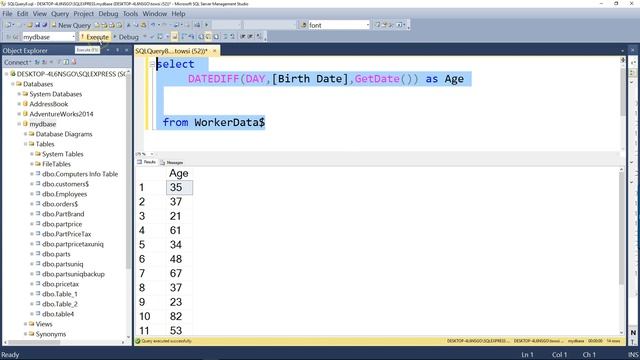Click the Increase Indent icon

tap(251, 37)
